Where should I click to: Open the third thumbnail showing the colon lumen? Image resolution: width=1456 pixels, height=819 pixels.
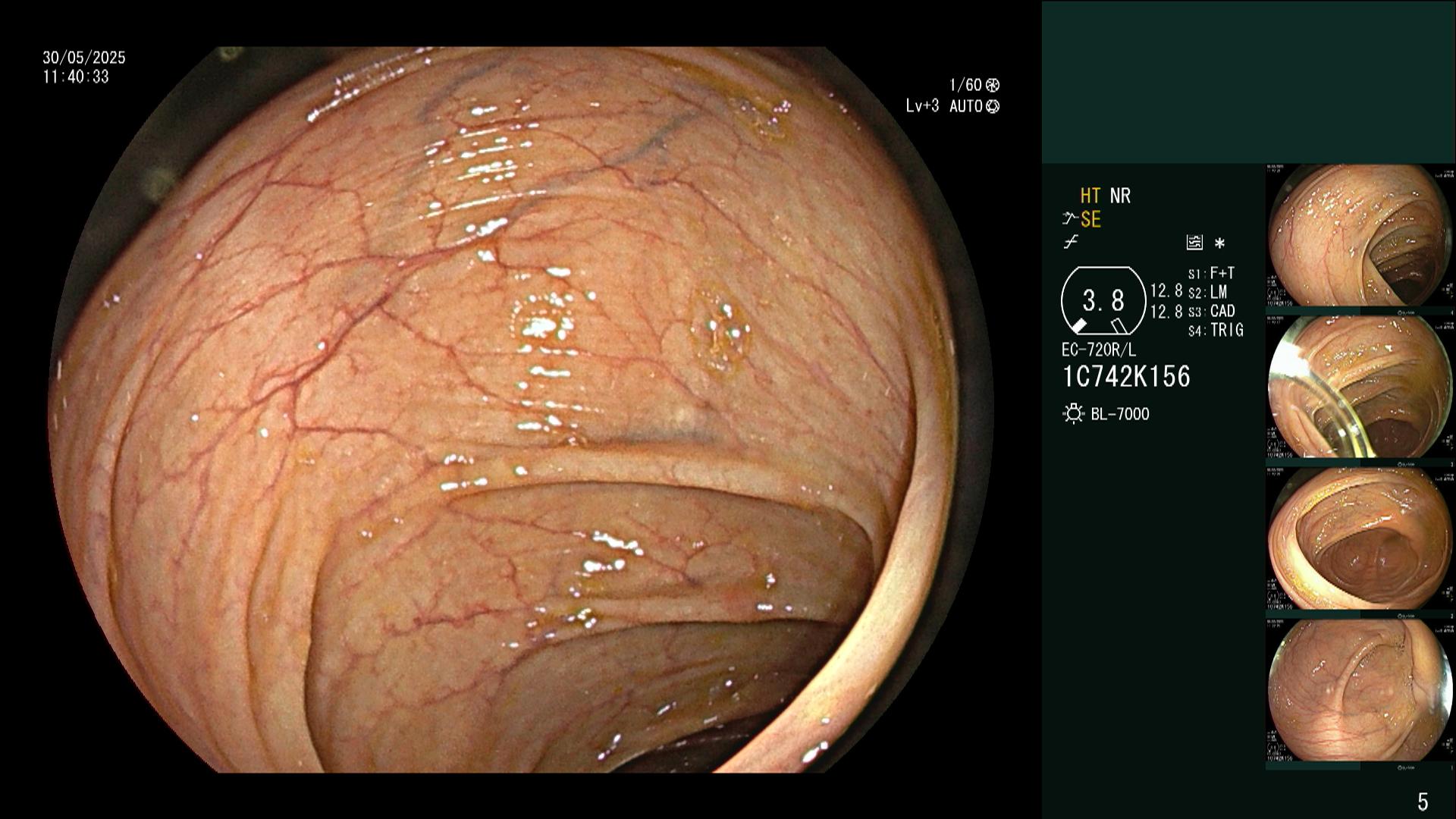pos(1360,538)
